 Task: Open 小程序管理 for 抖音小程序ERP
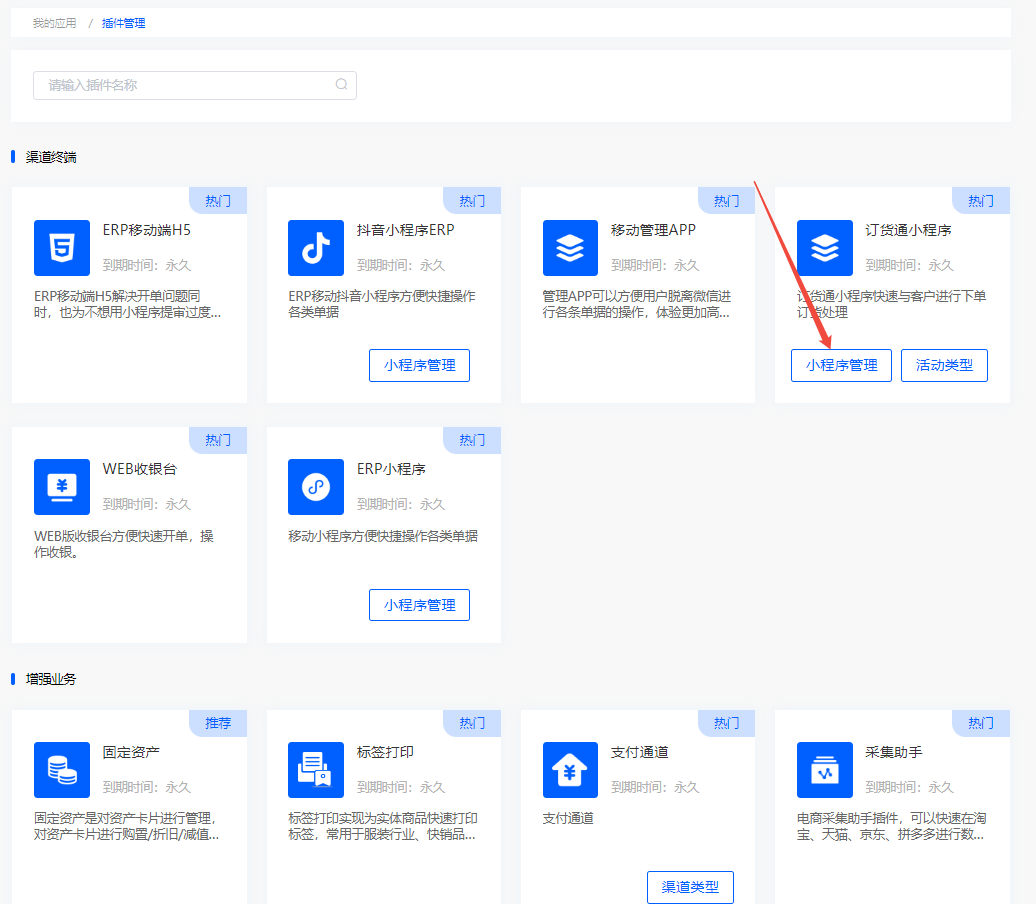click(x=419, y=365)
